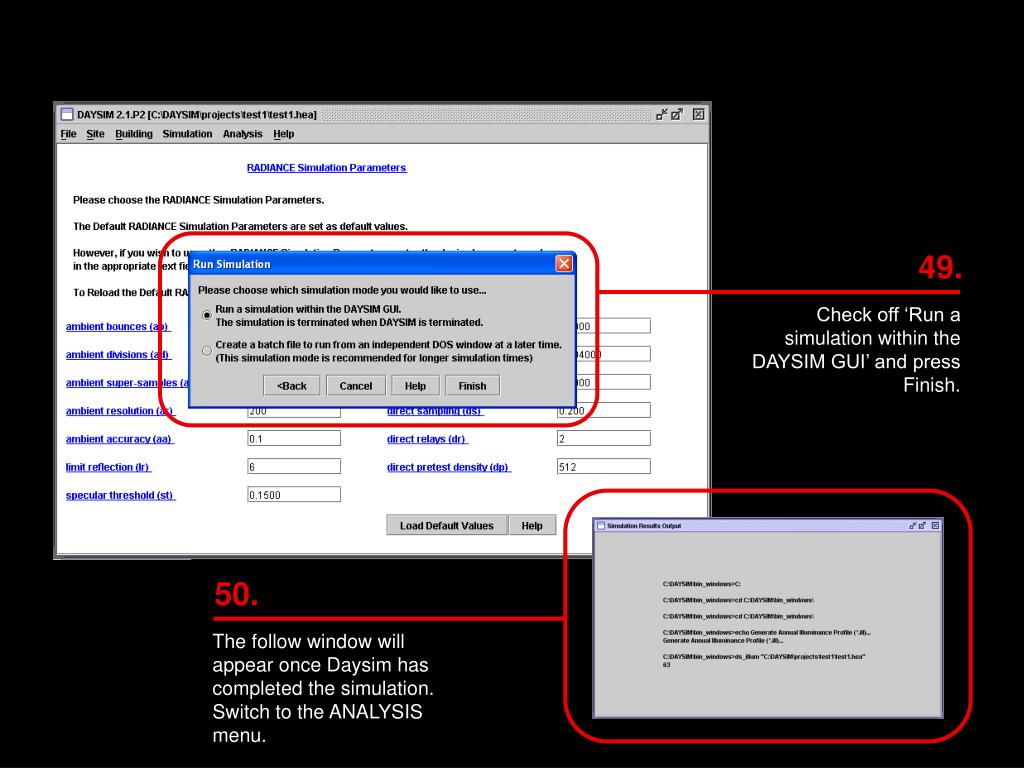Click direct pretest density field showing 512
Screen dimensions: 1024x768
pos(603,466)
